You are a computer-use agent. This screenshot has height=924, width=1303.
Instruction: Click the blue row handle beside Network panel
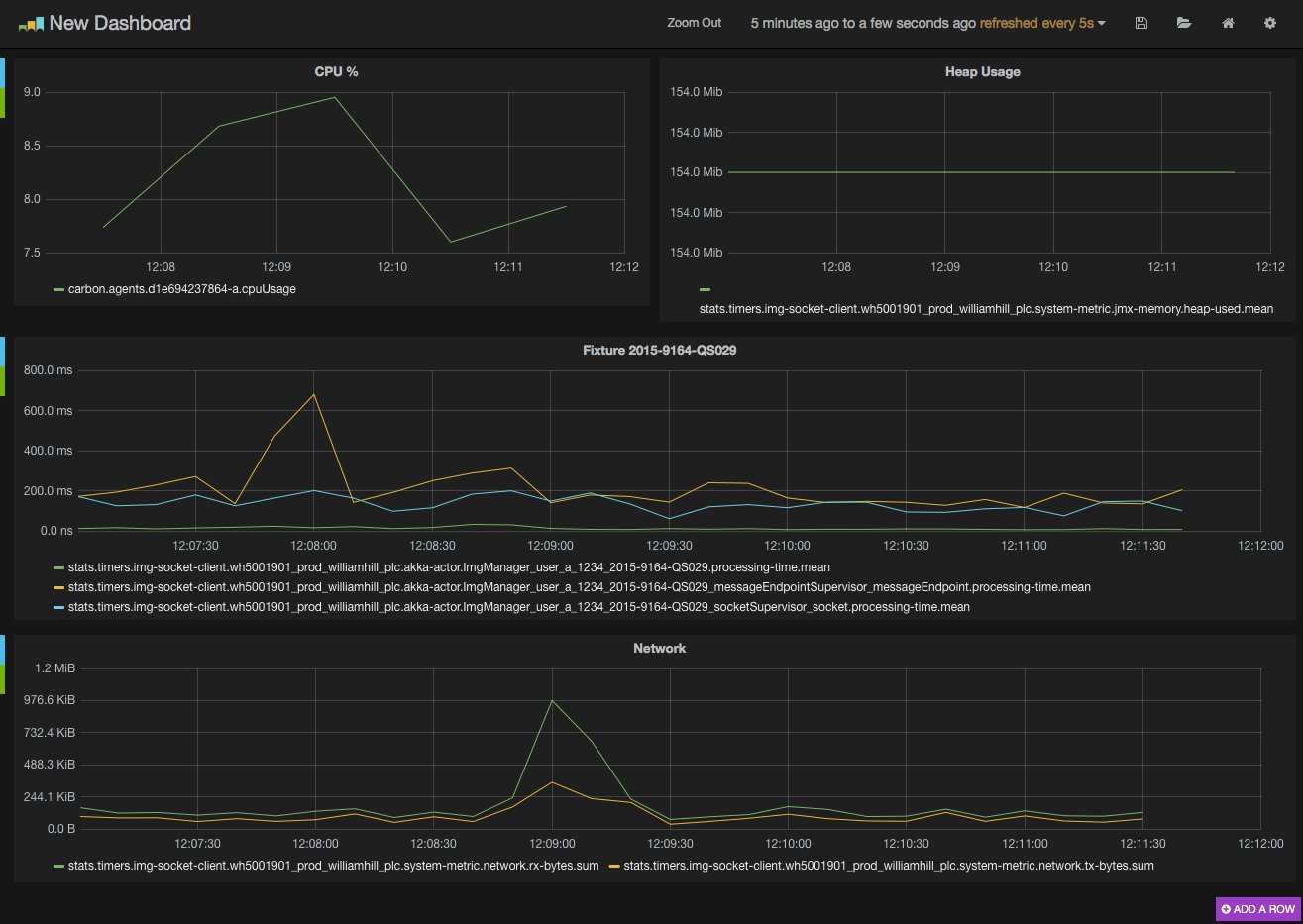pyautogui.click(x=2, y=650)
